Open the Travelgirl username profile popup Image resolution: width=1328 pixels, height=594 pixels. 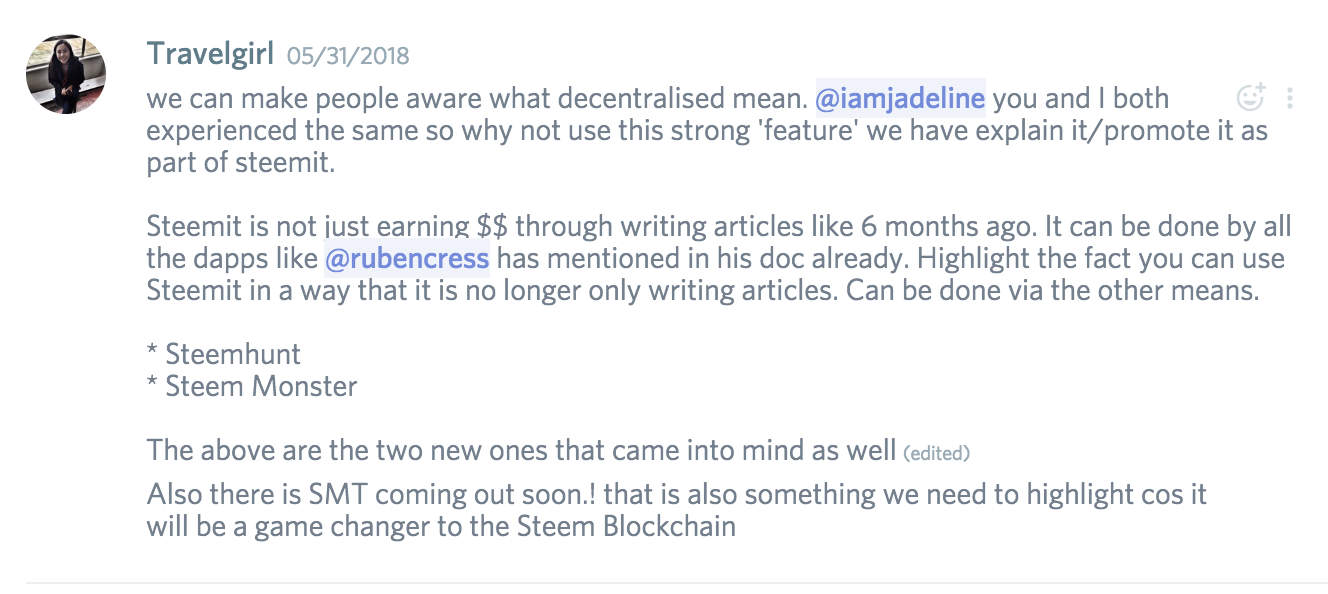coord(210,53)
